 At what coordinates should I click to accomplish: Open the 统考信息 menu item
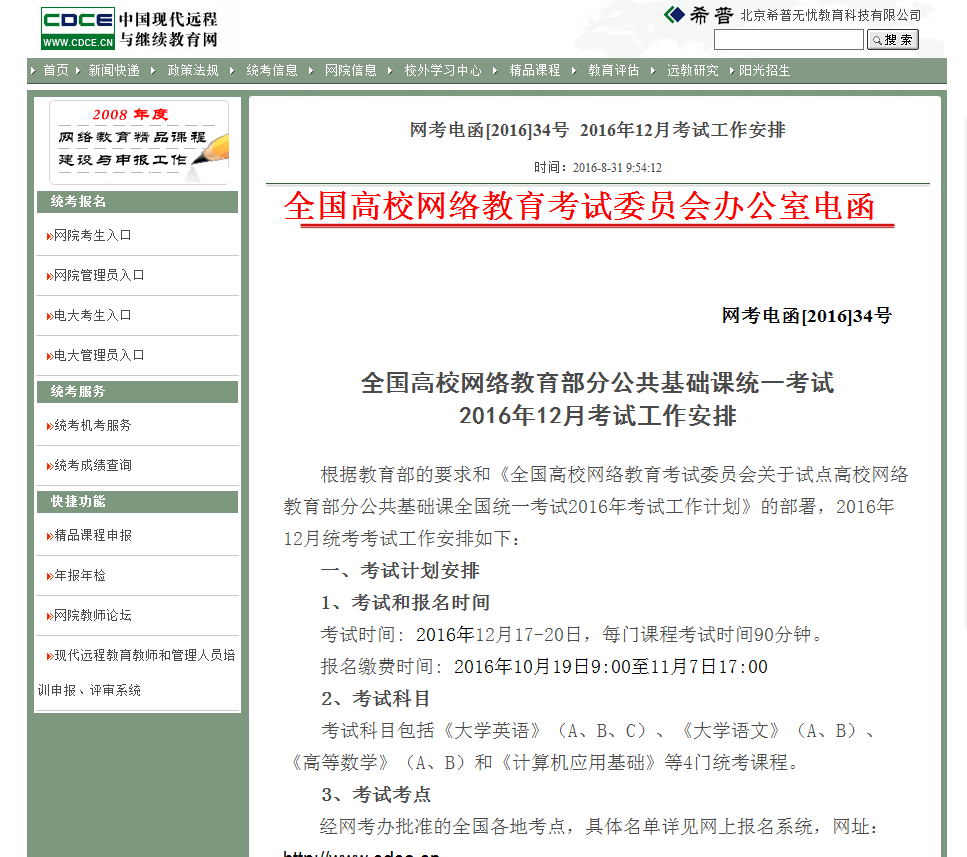(270, 71)
